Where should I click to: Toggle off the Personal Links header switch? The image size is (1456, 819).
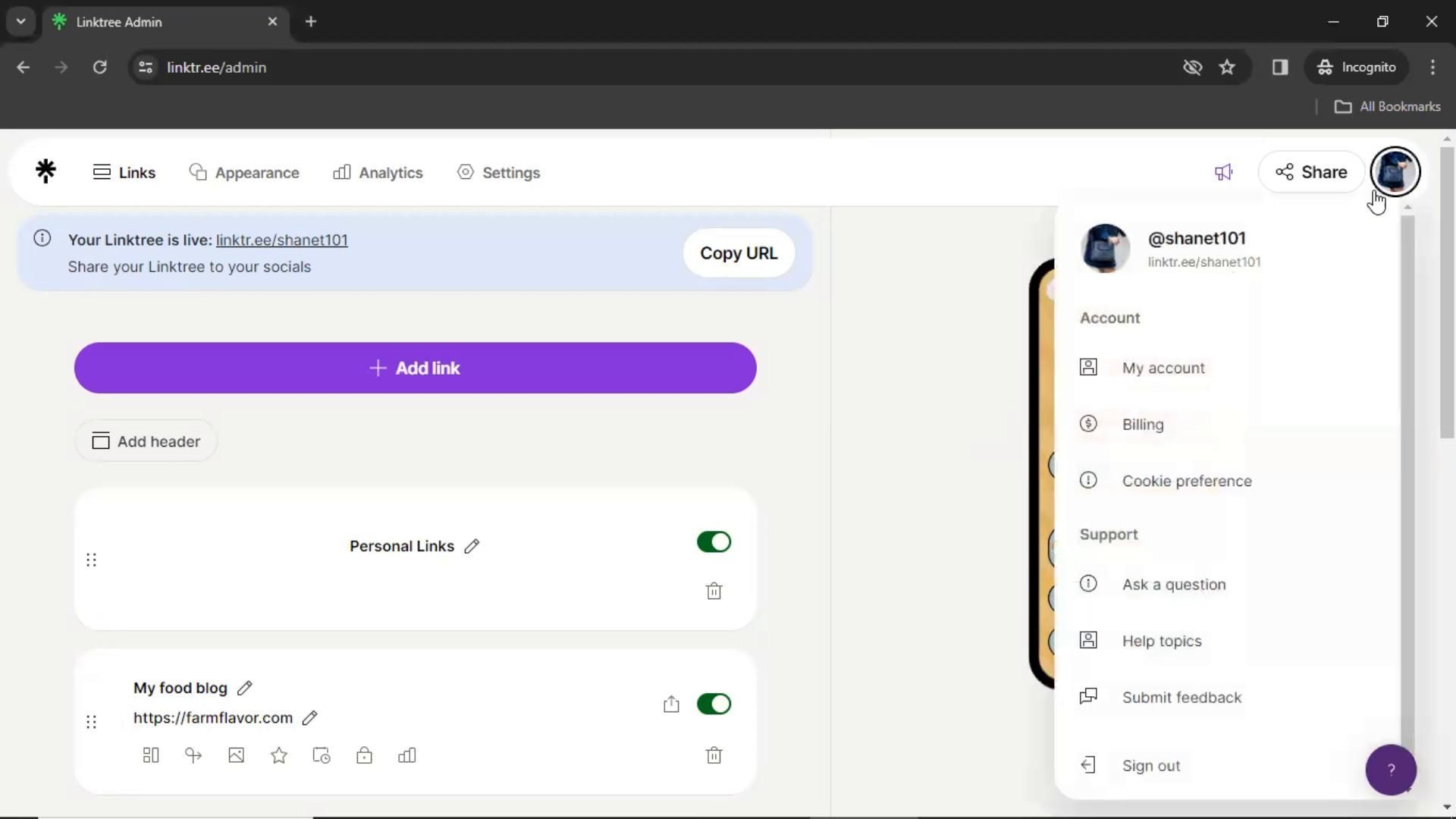pyautogui.click(x=714, y=542)
